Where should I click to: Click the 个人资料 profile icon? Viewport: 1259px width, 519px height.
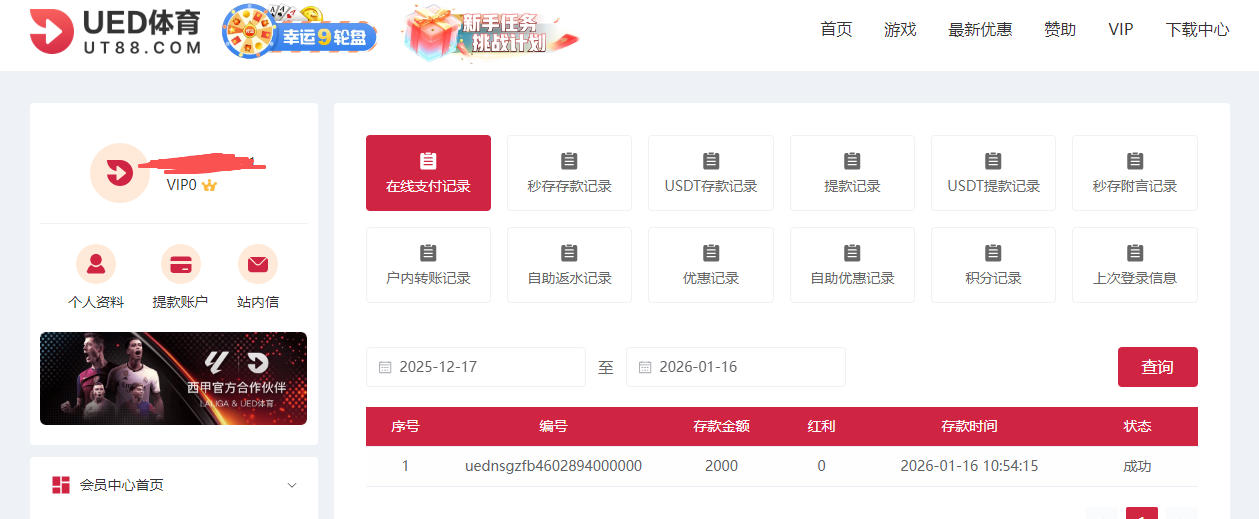click(x=96, y=265)
